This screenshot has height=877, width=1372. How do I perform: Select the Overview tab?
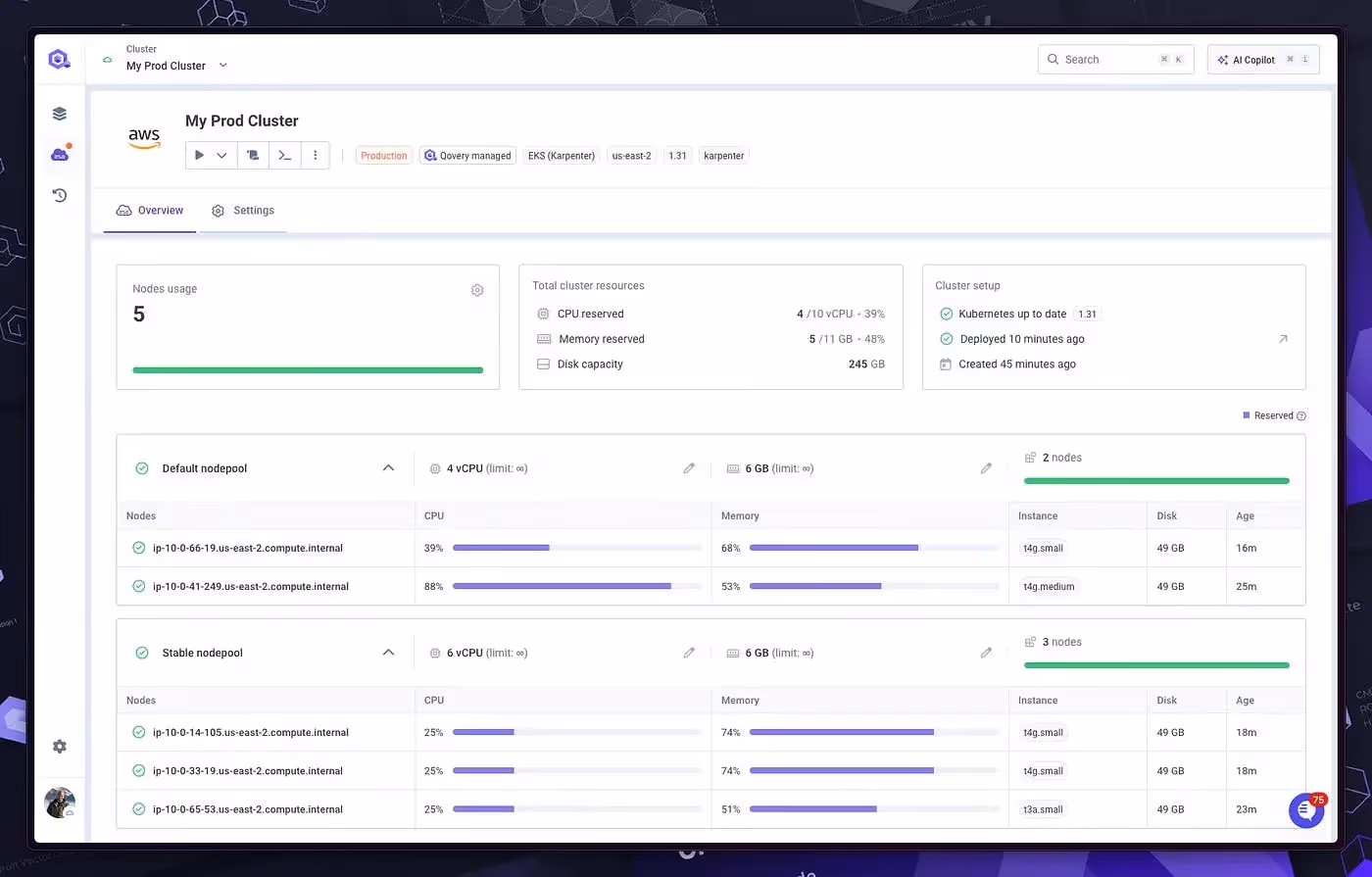pyautogui.click(x=150, y=211)
